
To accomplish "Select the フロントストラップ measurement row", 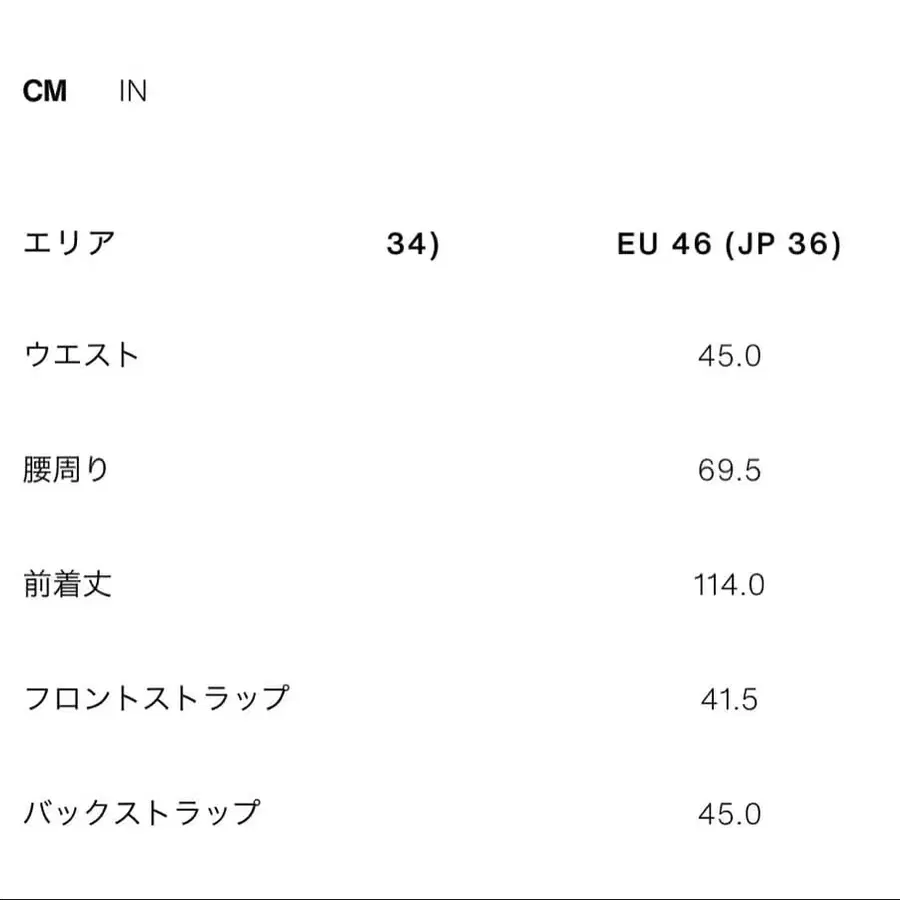I will point(155,700).
